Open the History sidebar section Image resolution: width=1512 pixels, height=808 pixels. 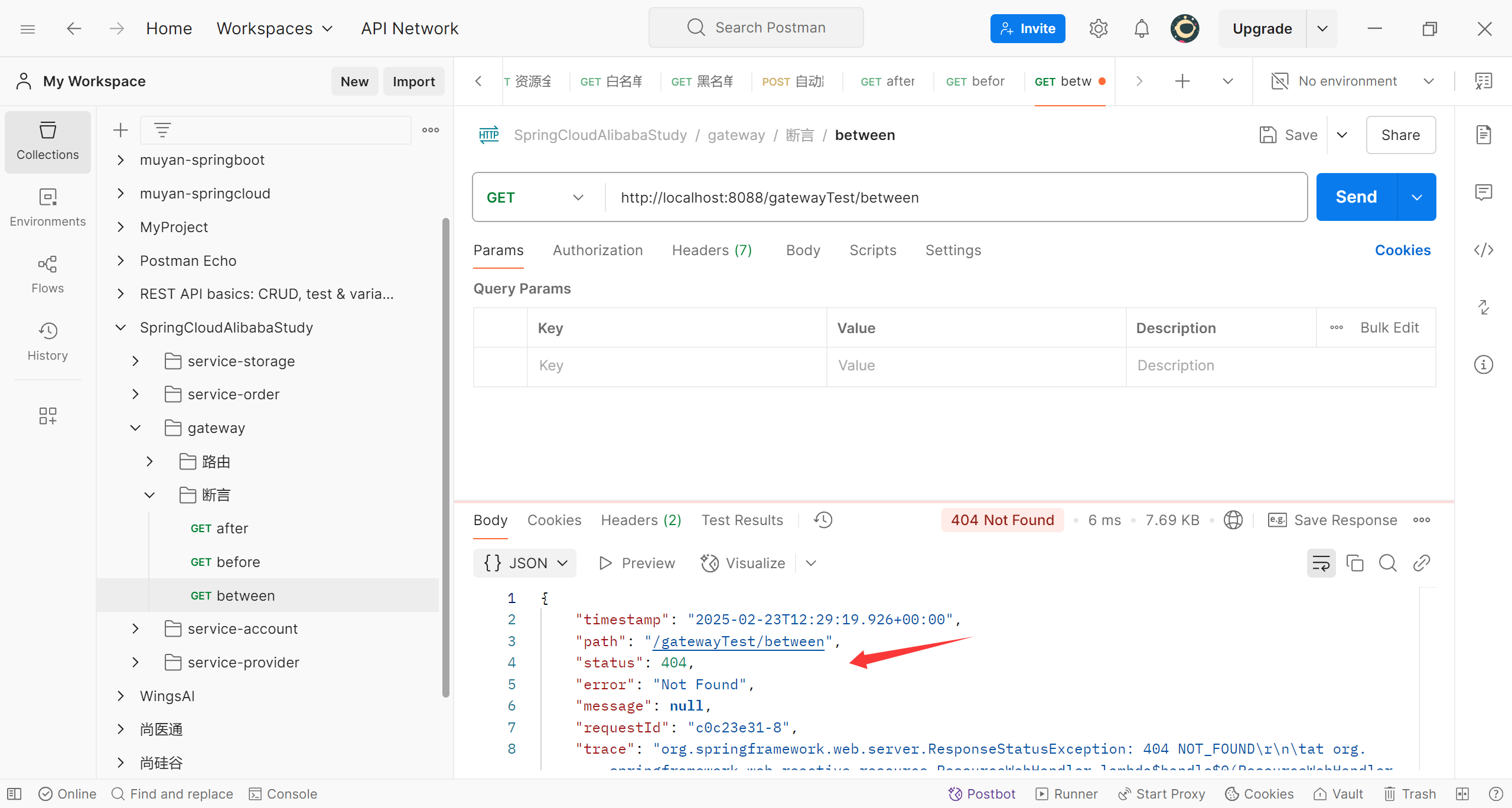47,341
